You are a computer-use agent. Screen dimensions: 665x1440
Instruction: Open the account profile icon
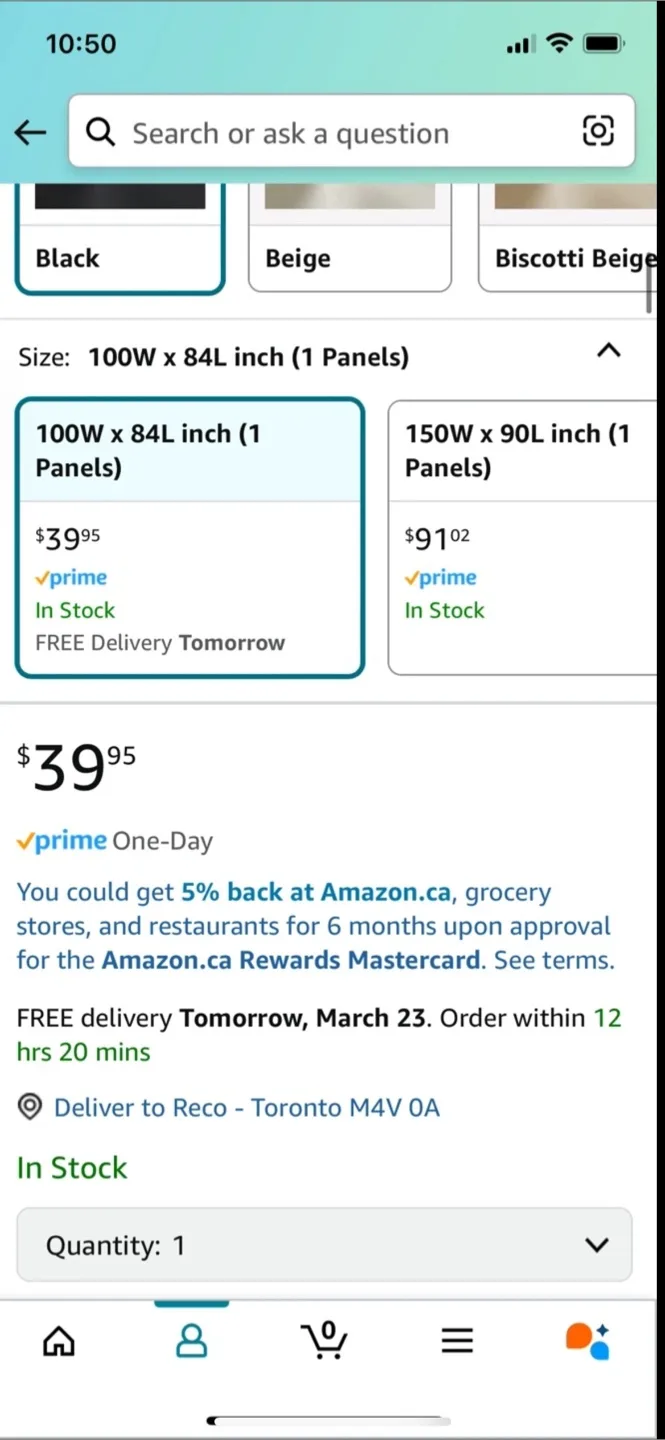click(191, 1340)
